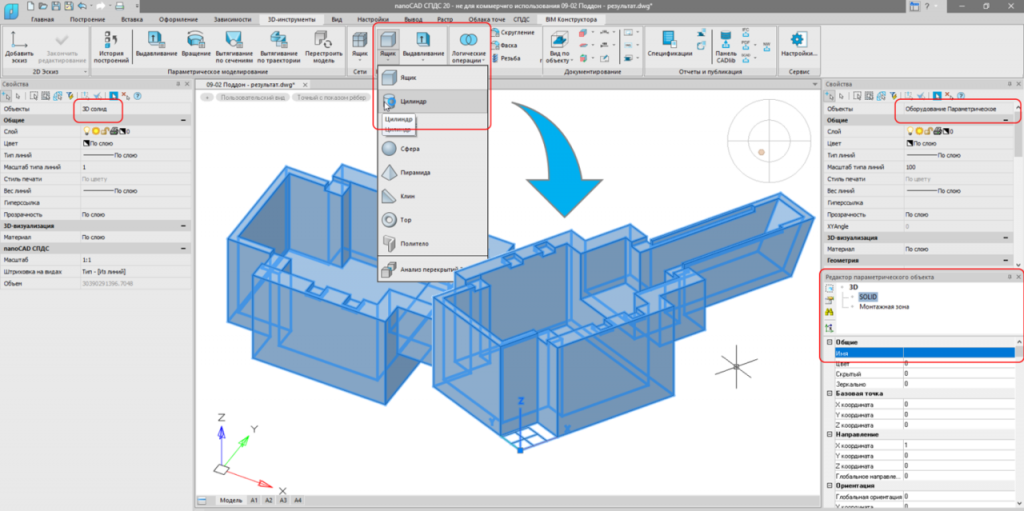Open Объекты combo box showing Оборудование Параметрическое
Image resolution: width=1024 pixels, height=511 pixels.
(957, 109)
